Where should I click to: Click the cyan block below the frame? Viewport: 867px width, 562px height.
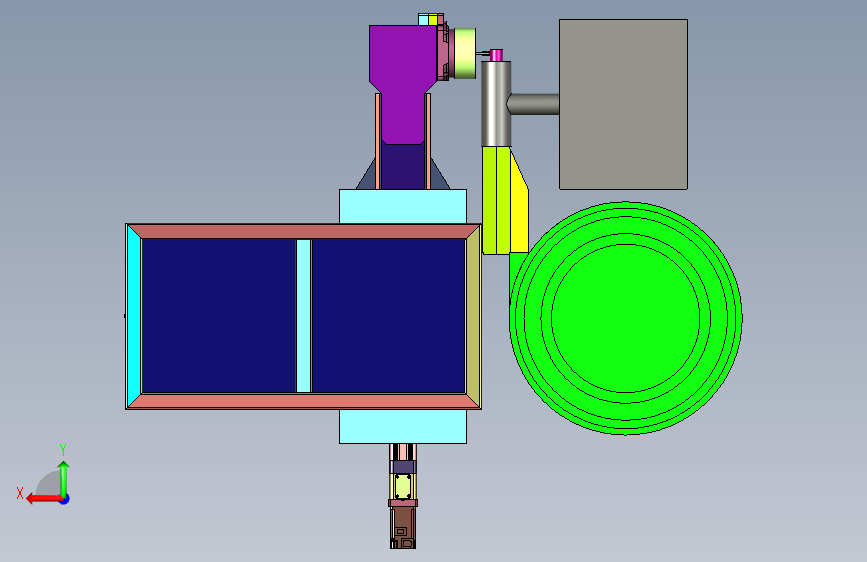click(x=403, y=426)
